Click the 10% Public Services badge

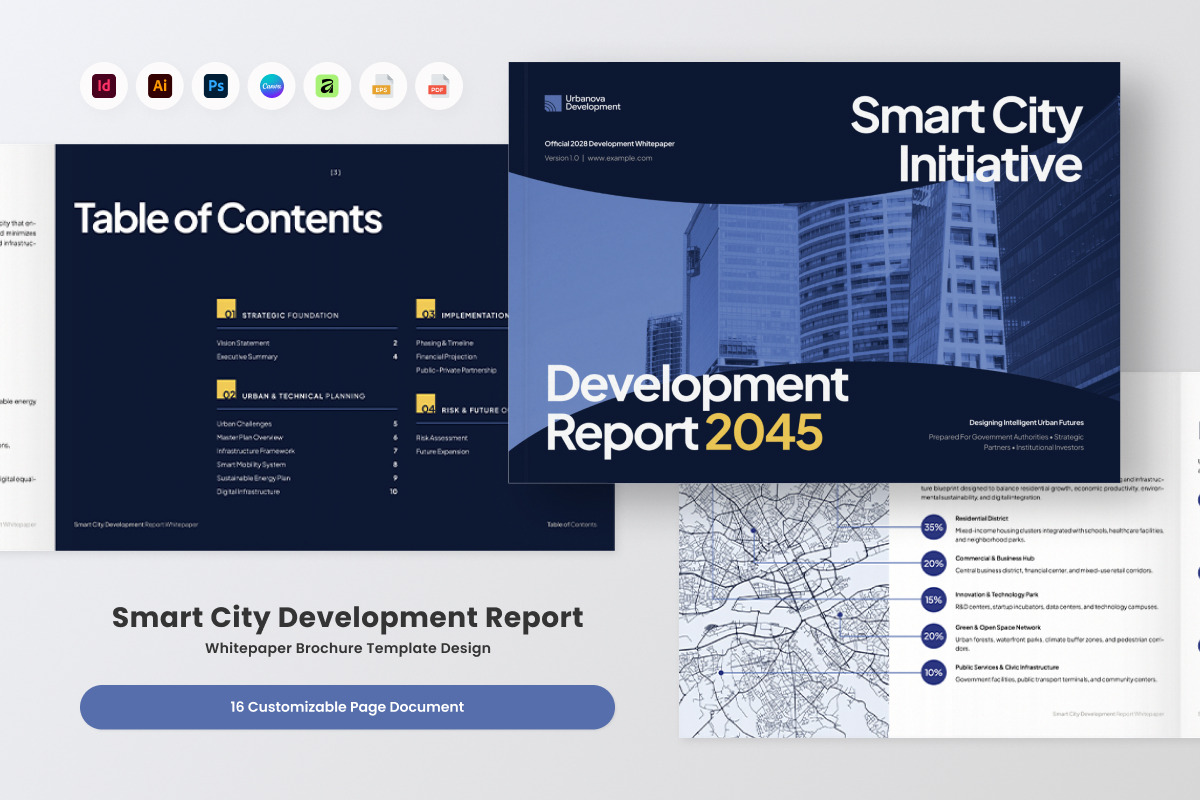click(933, 673)
